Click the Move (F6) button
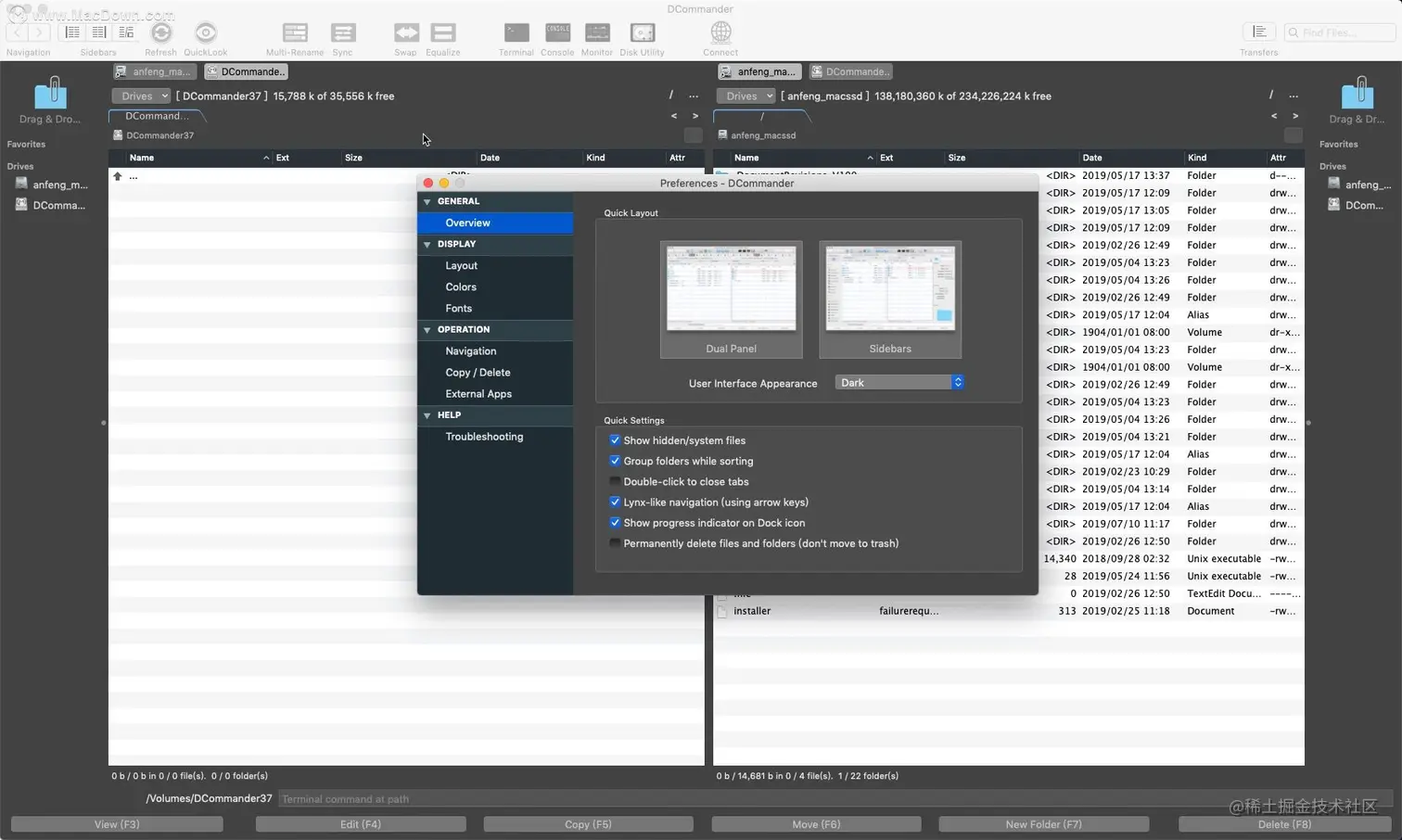 tap(817, 824)
